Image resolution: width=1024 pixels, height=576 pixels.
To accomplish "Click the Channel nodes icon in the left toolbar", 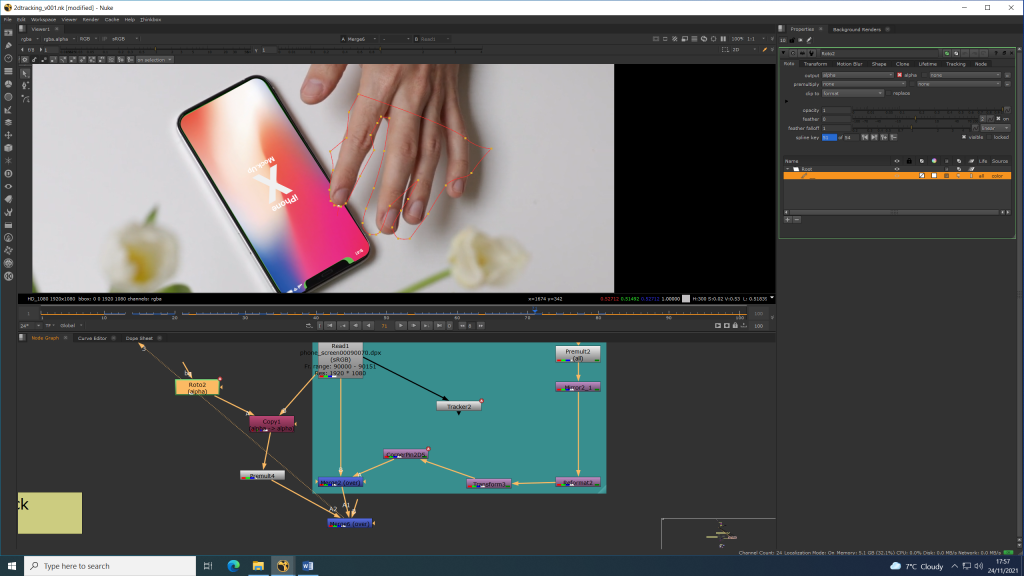I will pos(8,71).
